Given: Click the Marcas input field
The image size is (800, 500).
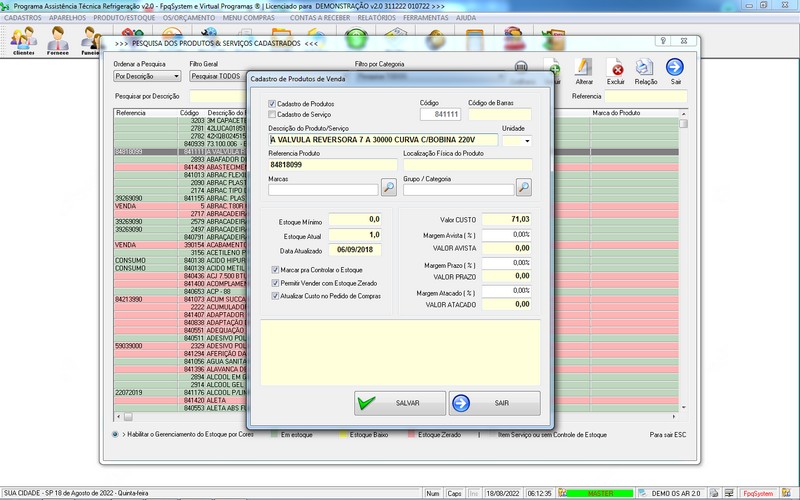Looking at the screenshot, I should (323, 190).
